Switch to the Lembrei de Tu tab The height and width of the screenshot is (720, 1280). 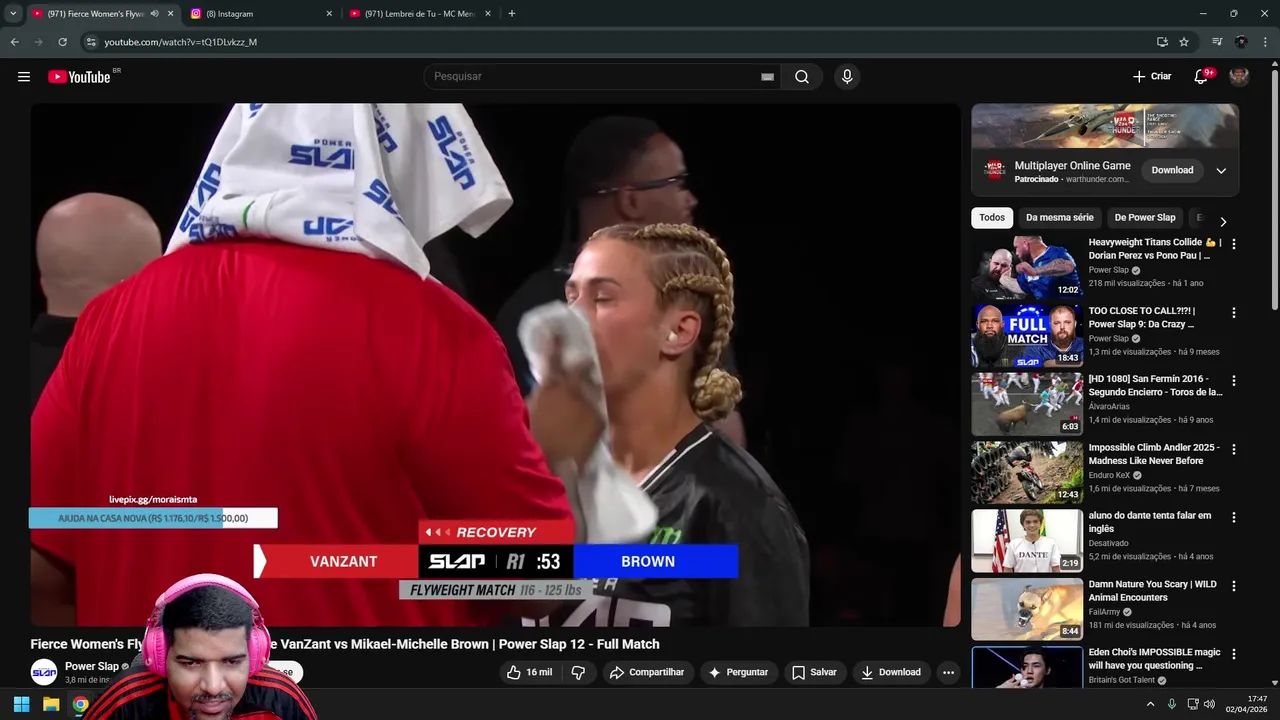click(x=420, y=14)
